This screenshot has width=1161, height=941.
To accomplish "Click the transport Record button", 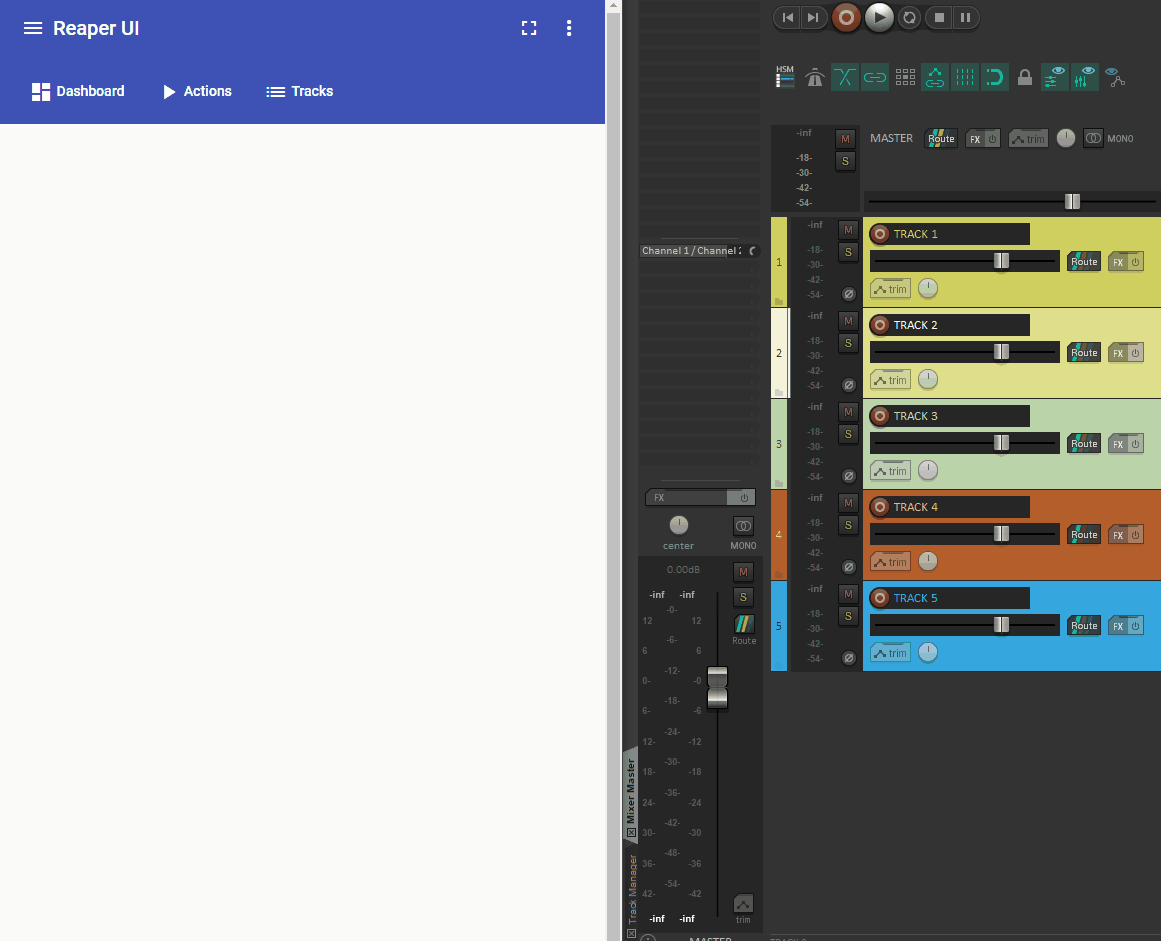I will coord(846,17).
